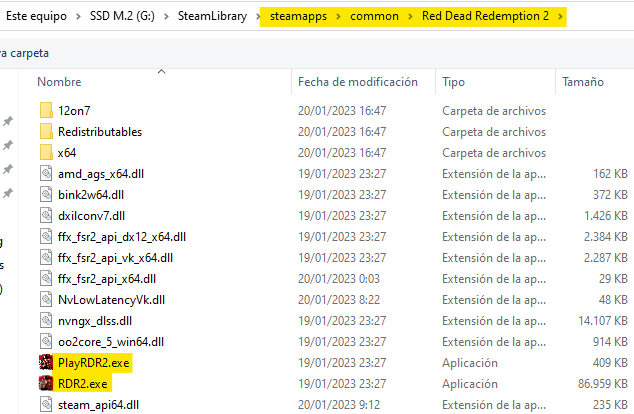Click the pin icon beside the bink2w64.dll row
The image size is (634, 414).
click(8, 193)
